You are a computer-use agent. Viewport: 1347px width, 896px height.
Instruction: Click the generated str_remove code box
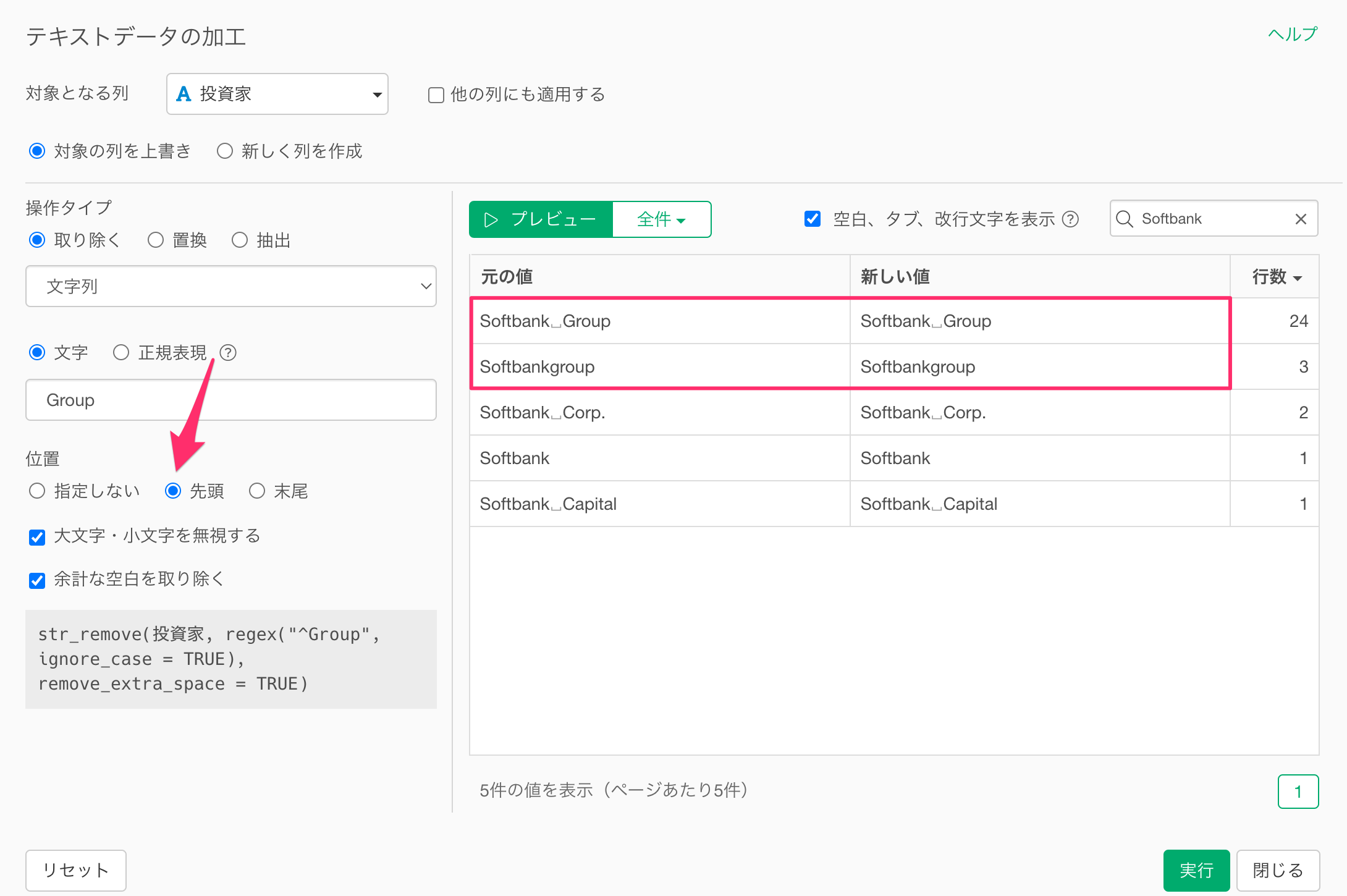(231, 659)
